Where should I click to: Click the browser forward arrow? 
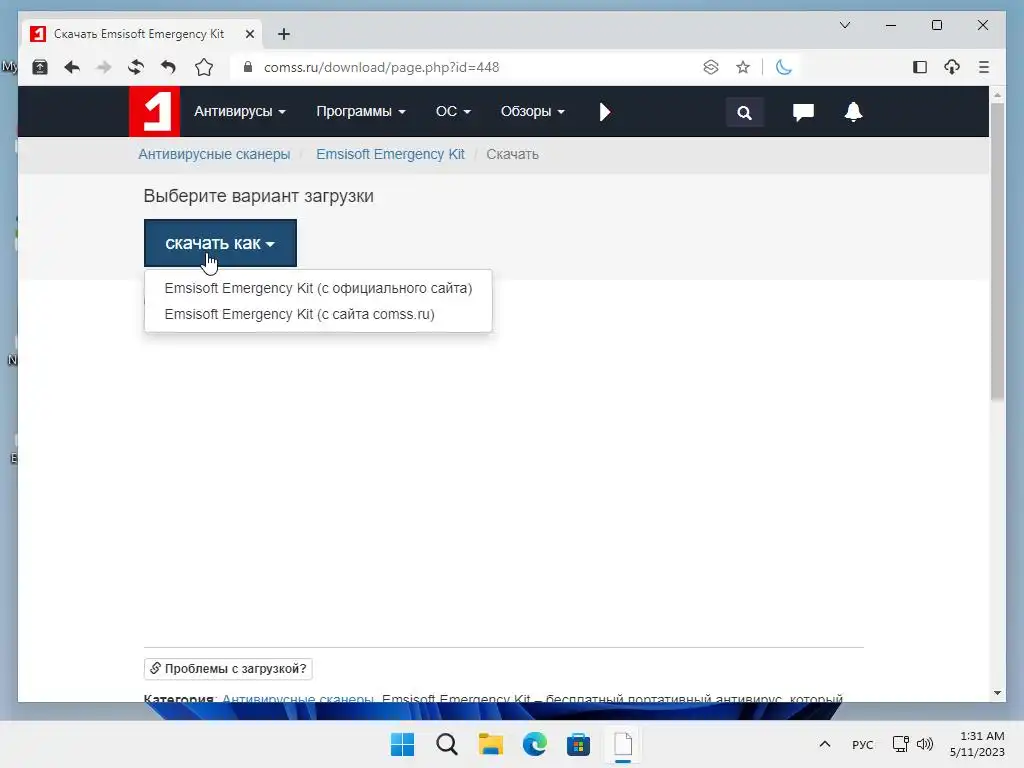[104, 67]
